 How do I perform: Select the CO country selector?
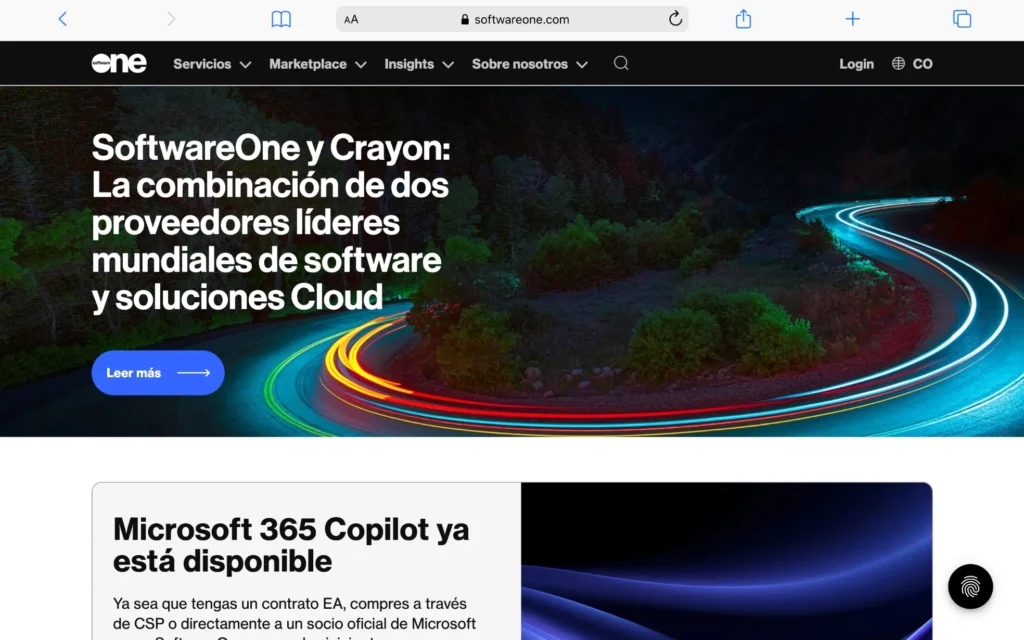click(x=922, y=64)
